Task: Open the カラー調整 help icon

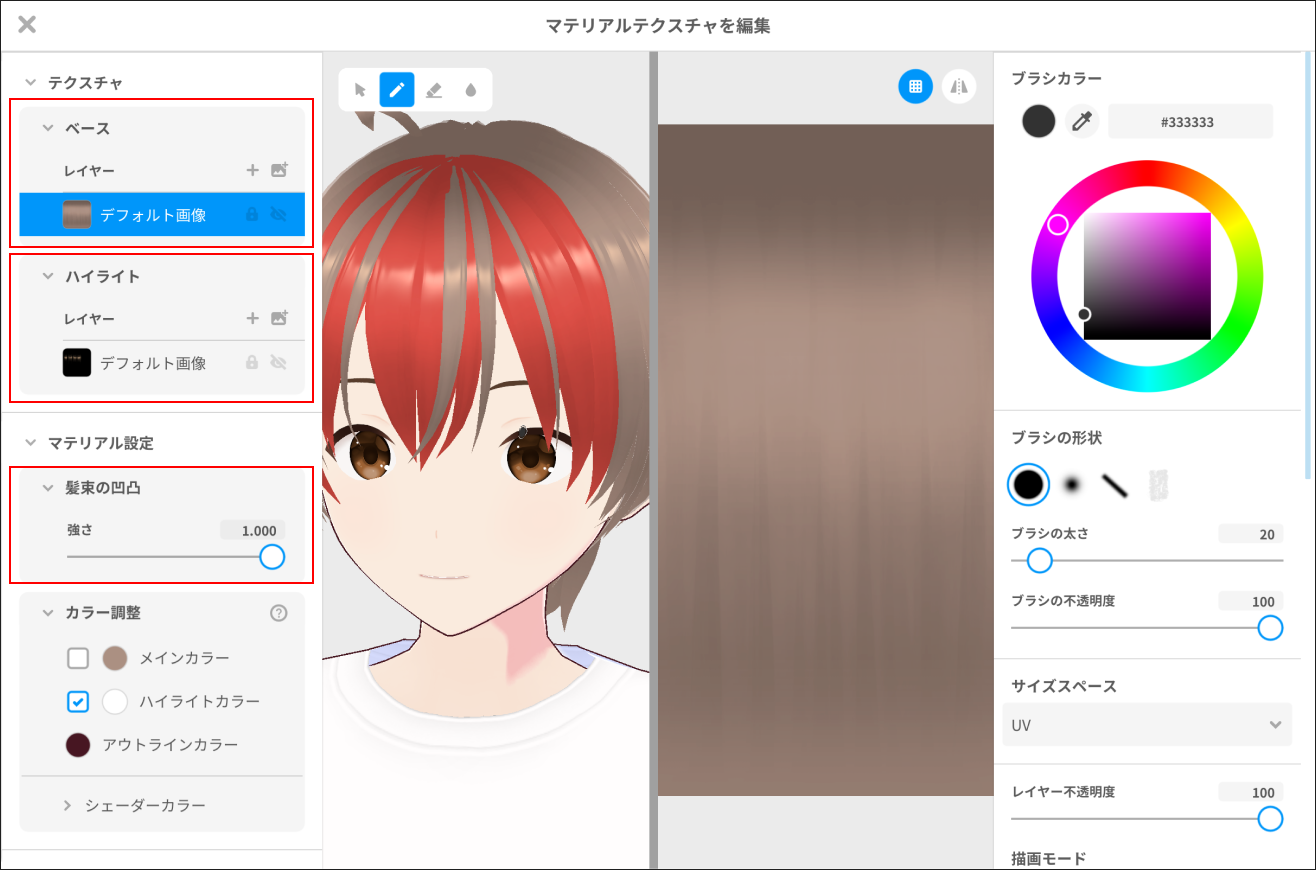Action: (x=279, y=613)
